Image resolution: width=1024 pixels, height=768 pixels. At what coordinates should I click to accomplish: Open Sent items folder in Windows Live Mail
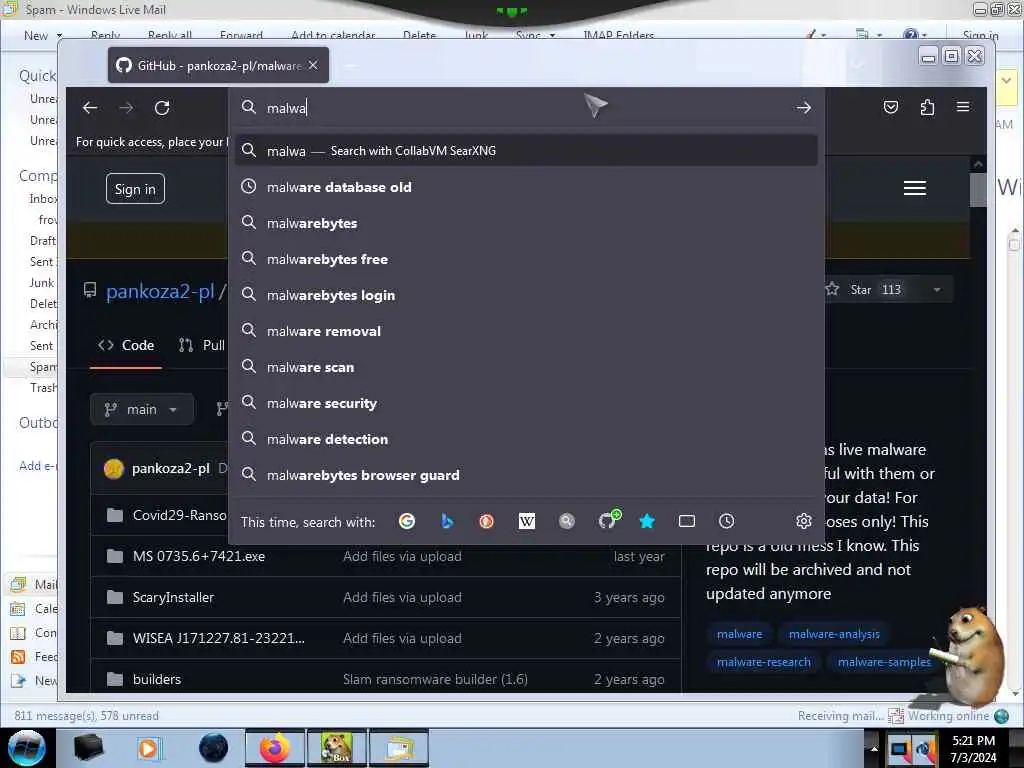pos(41,262)
